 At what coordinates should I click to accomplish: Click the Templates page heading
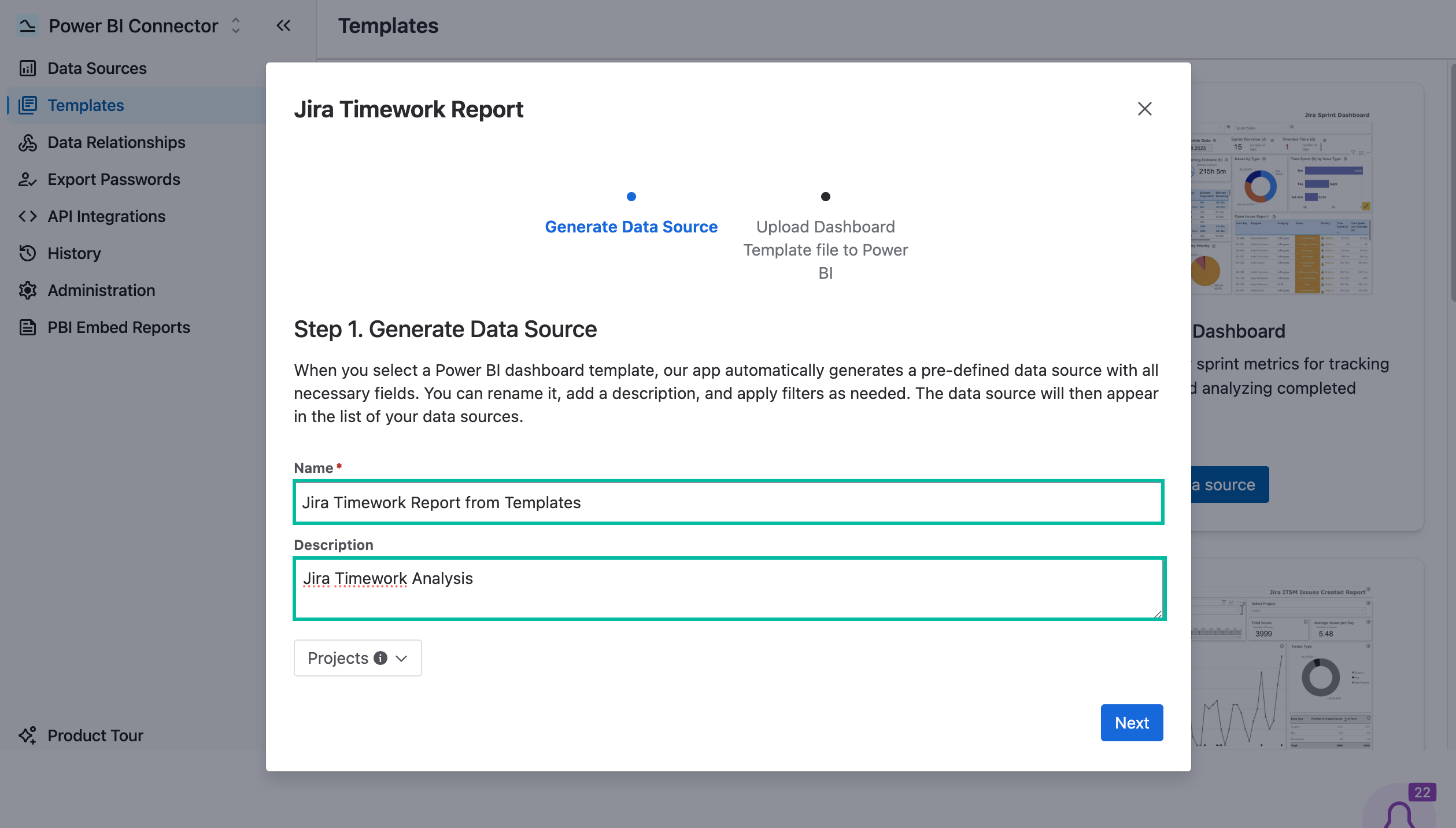[388, 25]
